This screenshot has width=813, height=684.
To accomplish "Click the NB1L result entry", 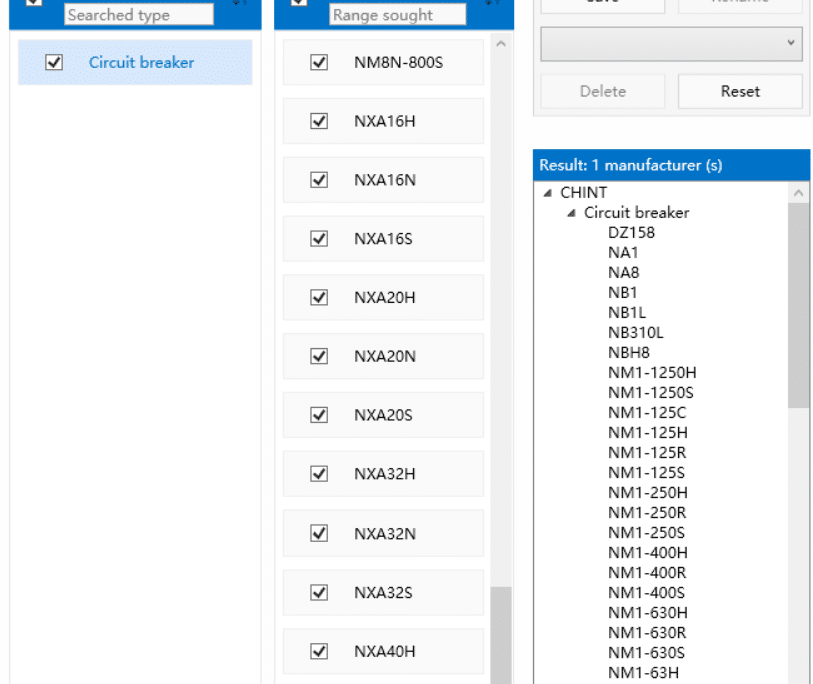I will pos(627,312).
